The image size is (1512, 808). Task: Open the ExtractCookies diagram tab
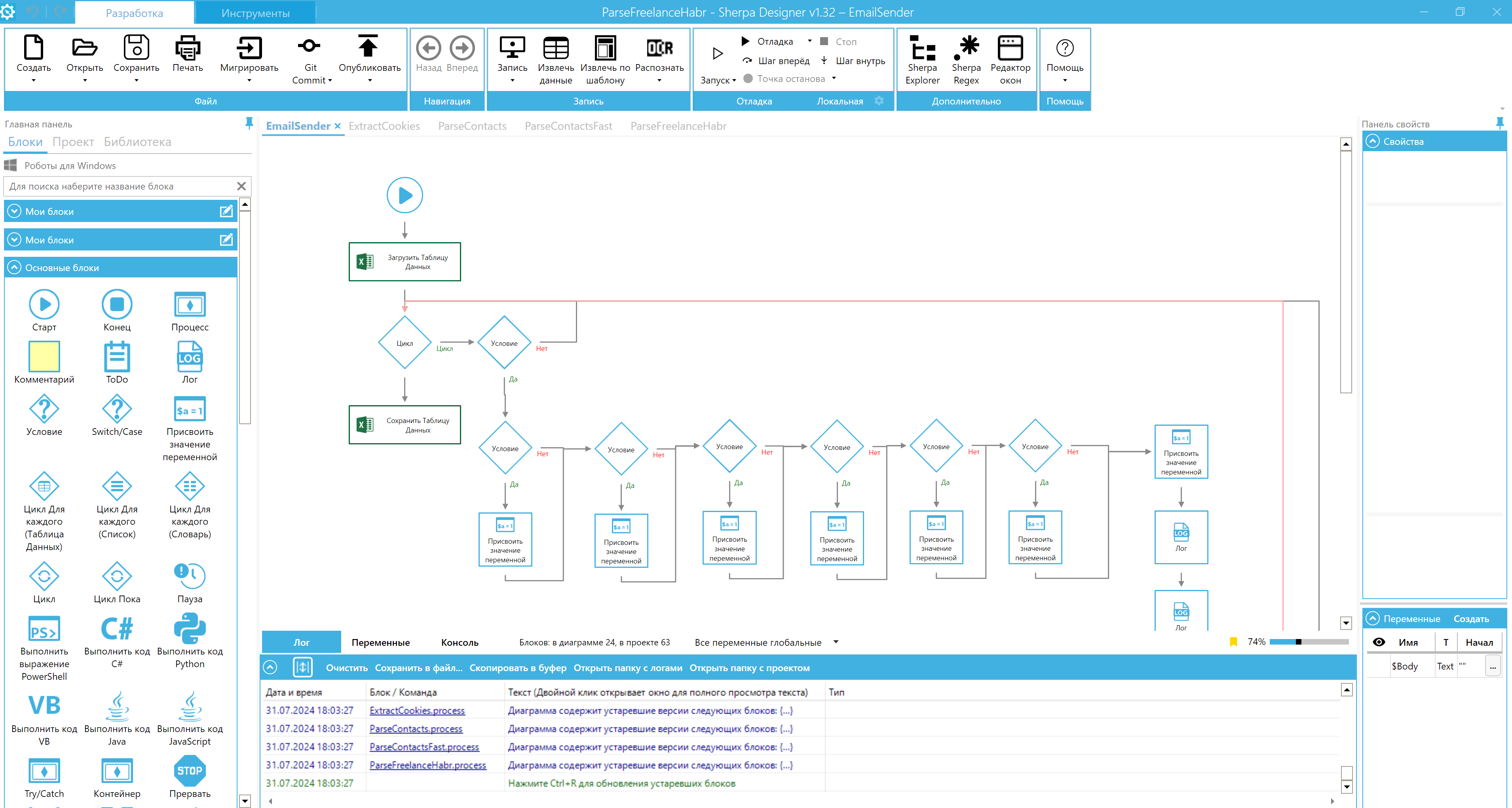coord(384,126)
